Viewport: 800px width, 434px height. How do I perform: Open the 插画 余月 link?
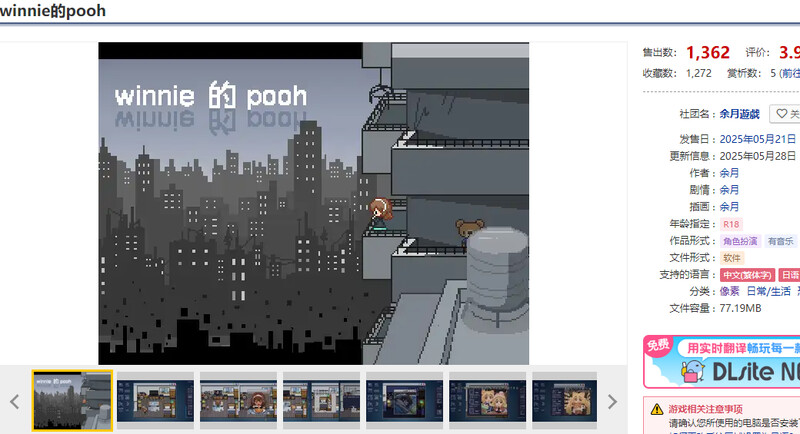coord(729,207)
